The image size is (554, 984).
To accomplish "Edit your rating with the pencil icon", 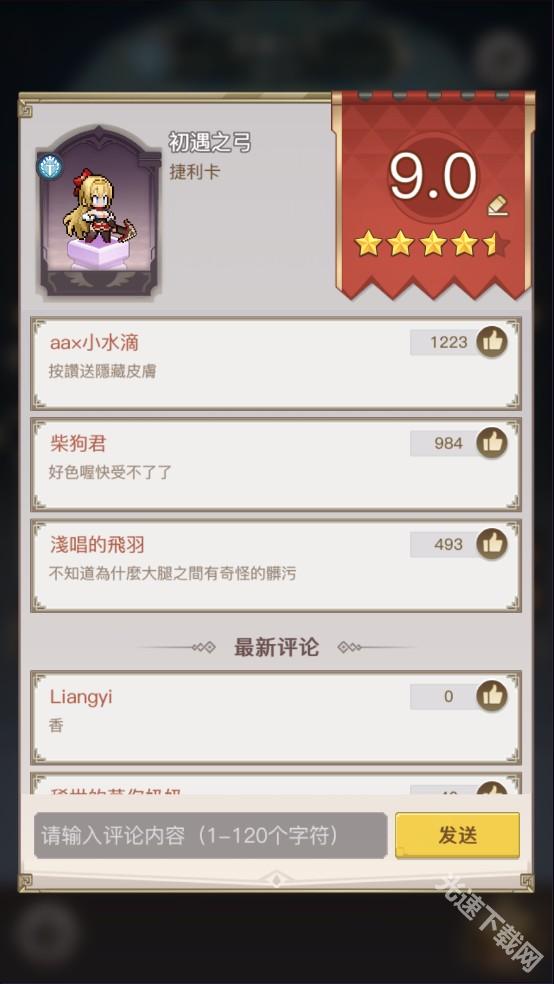I will pyautogui.click(x=498, y=205).
